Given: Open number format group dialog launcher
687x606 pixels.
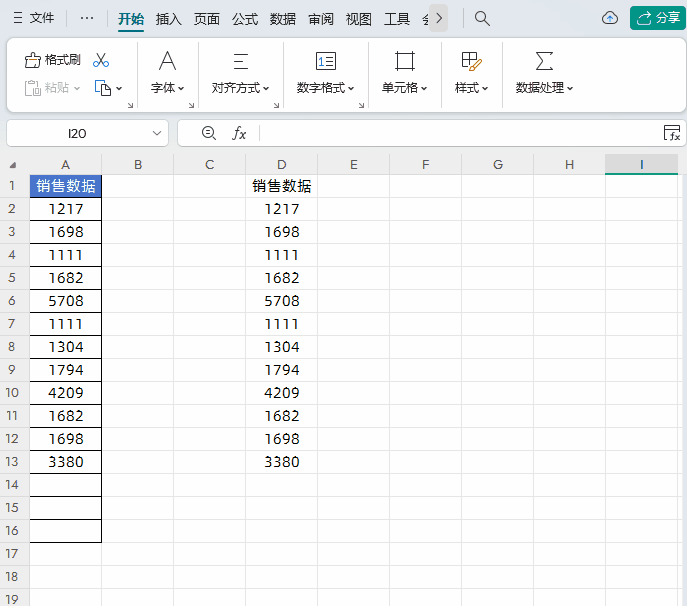Looking at the screenshot, I should (361, 105).
